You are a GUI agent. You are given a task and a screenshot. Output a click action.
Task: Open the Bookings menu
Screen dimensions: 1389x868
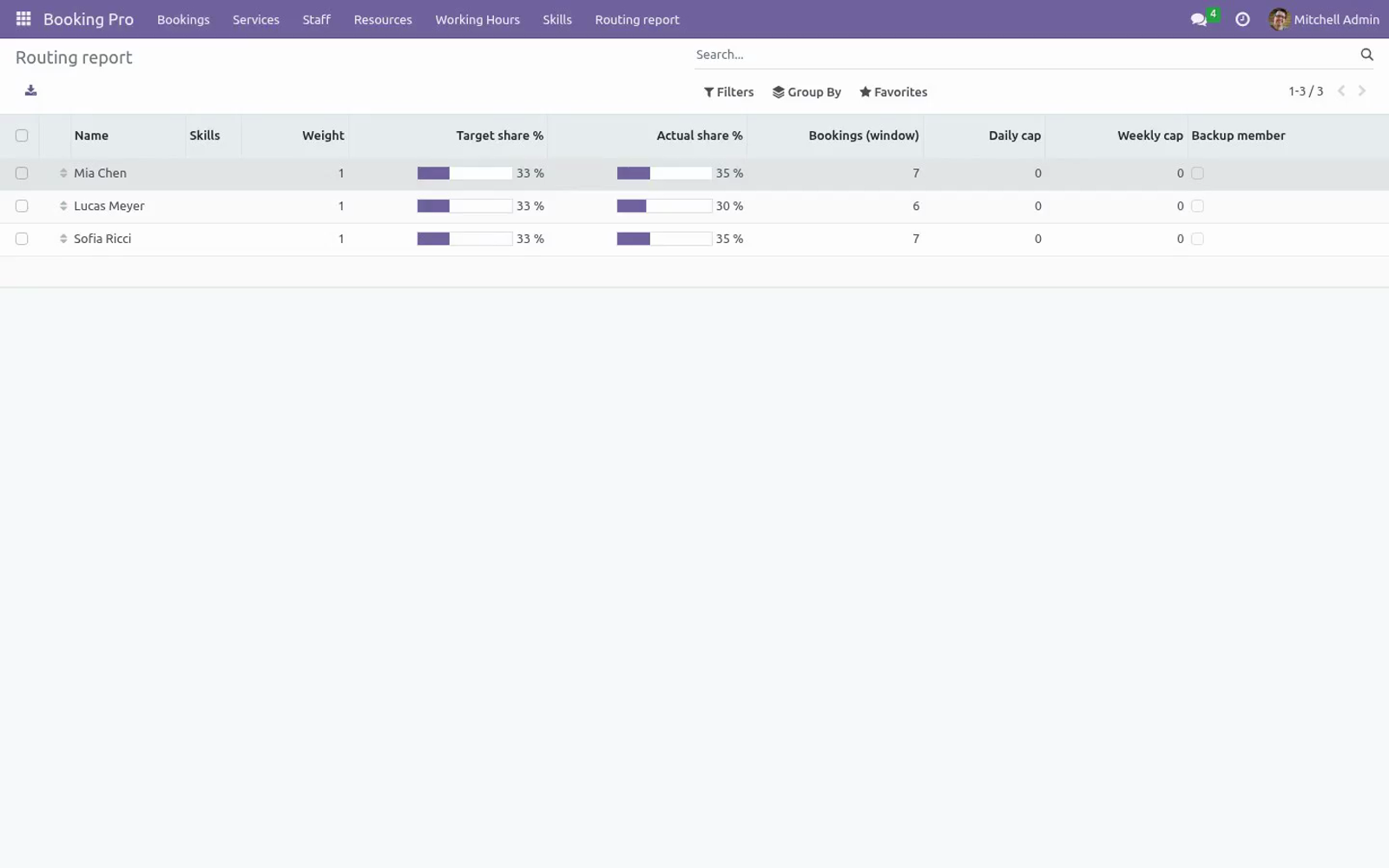[183, 19]
